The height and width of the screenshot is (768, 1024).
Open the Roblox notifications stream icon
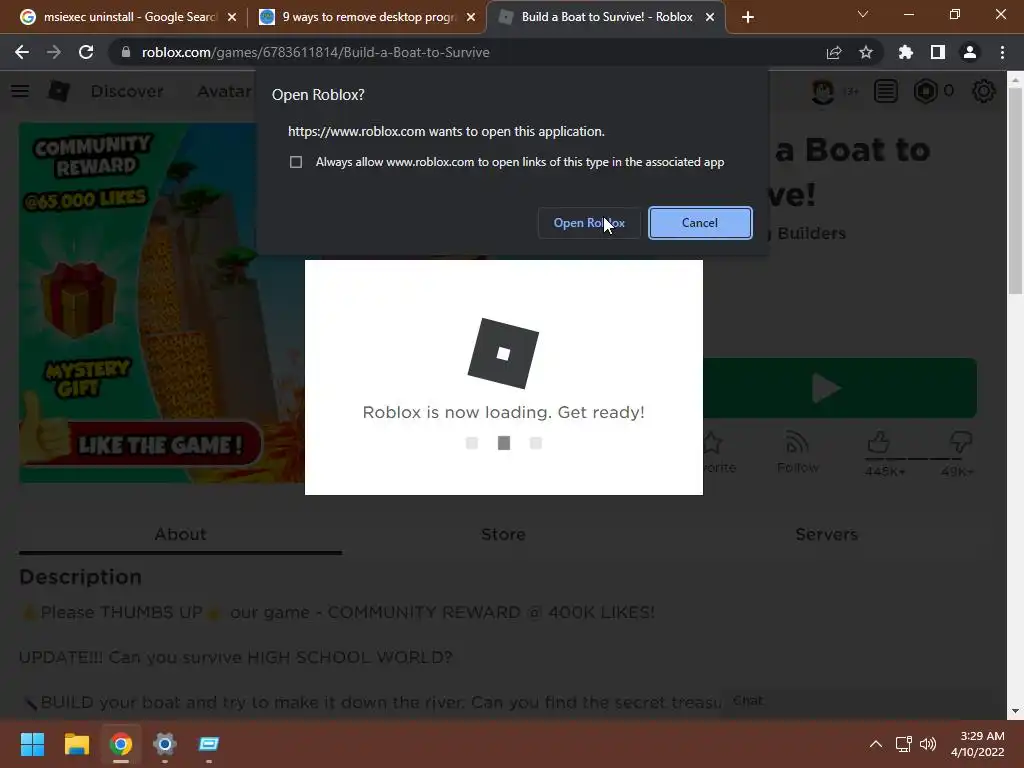tap(886, 91)
